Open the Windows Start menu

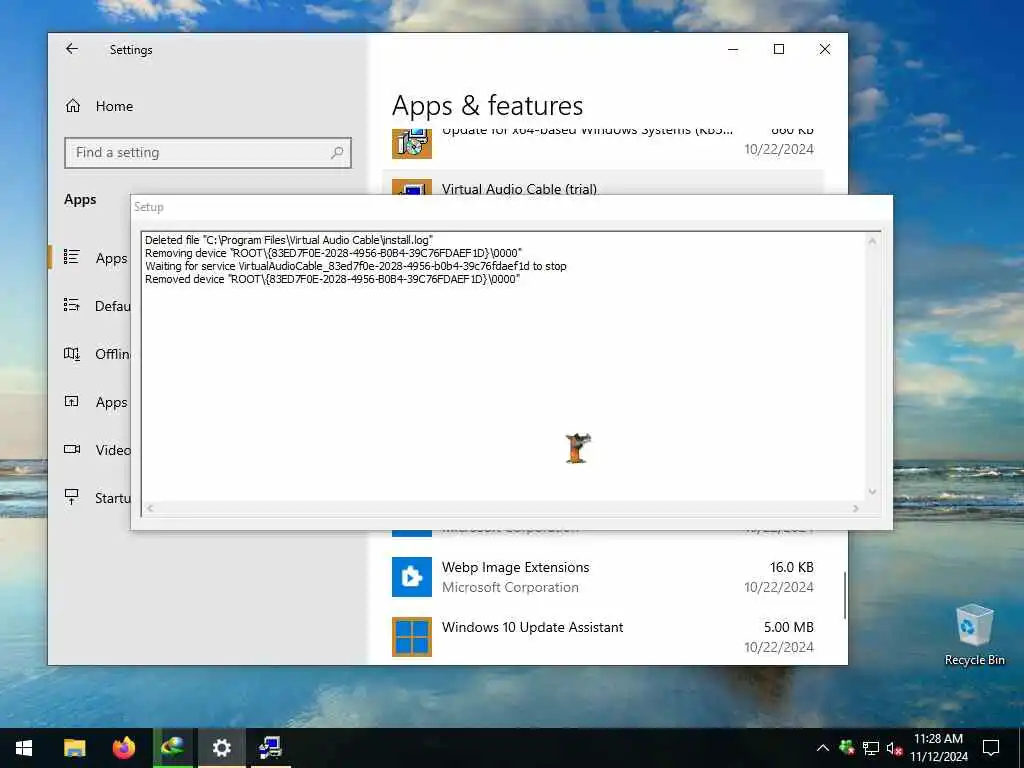coord(24,748)
